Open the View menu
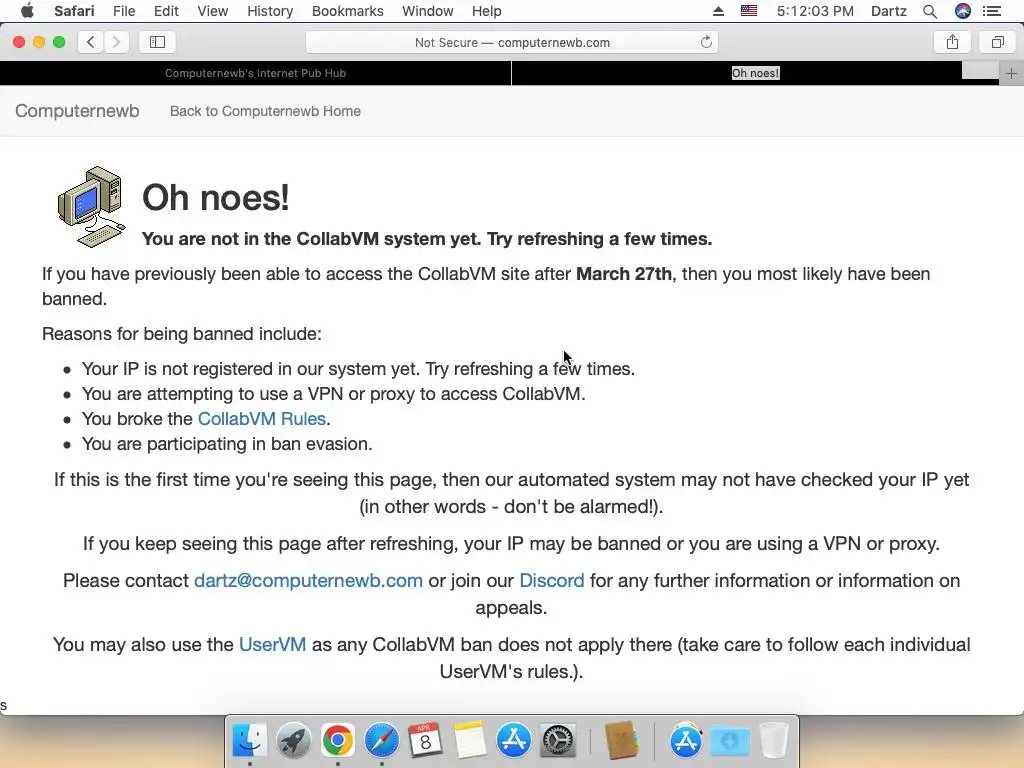Image resolution: width=1024 pixels, height=768 pixels. click(212, 11)
